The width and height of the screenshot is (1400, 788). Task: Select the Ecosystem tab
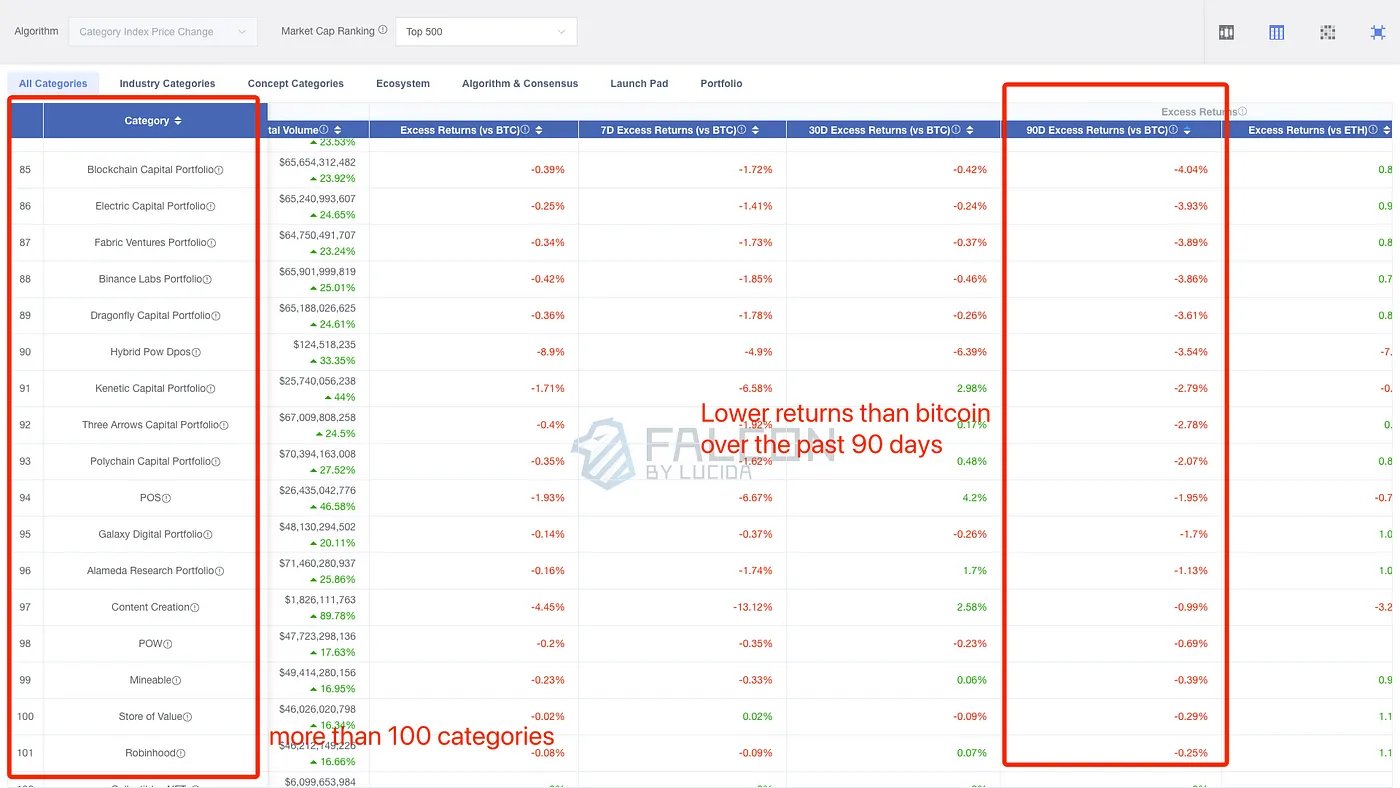[403, 84]
